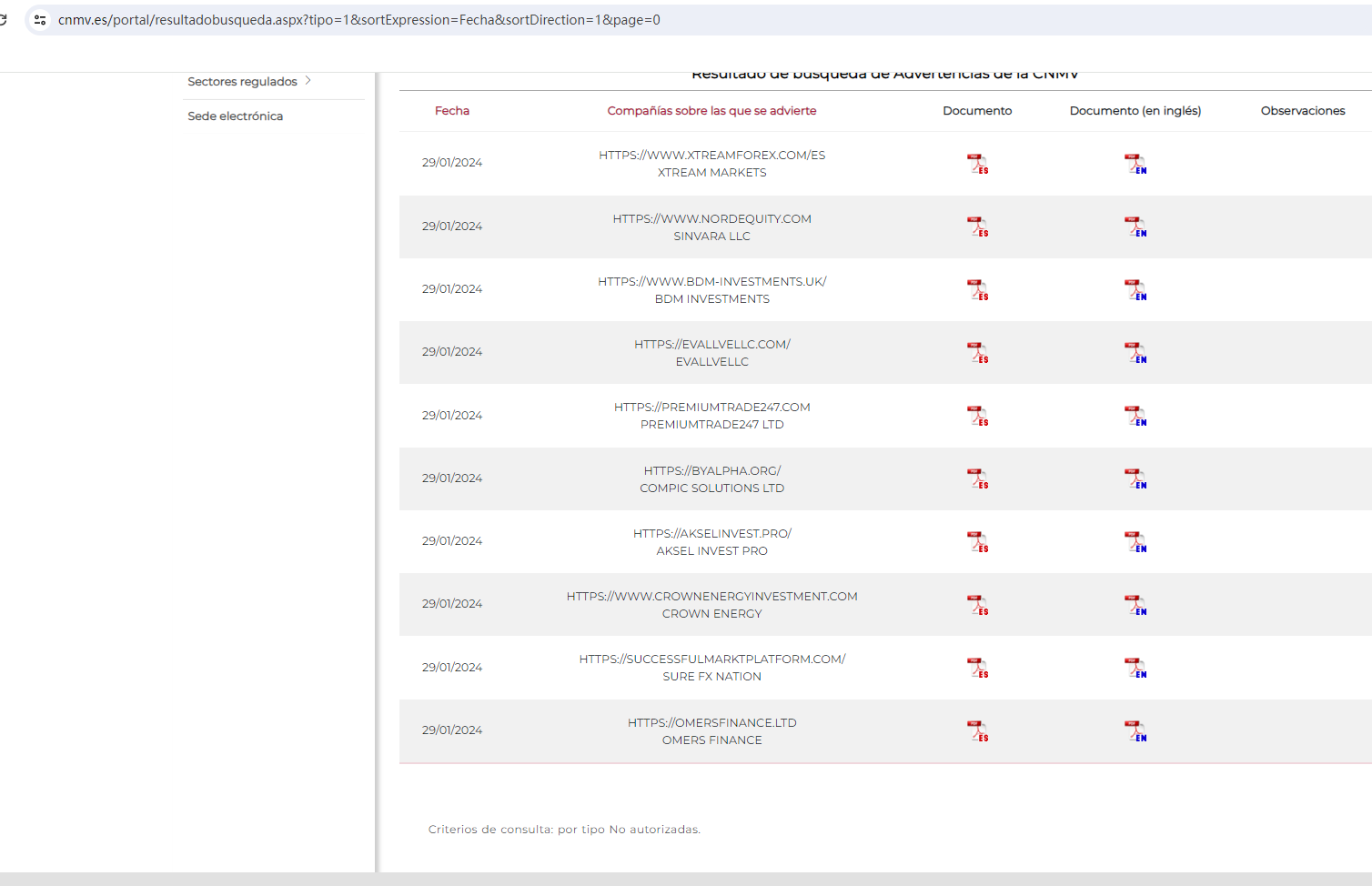
Task: Sort by Compañías sobre las que se advierte
Action: coord(711,111)
